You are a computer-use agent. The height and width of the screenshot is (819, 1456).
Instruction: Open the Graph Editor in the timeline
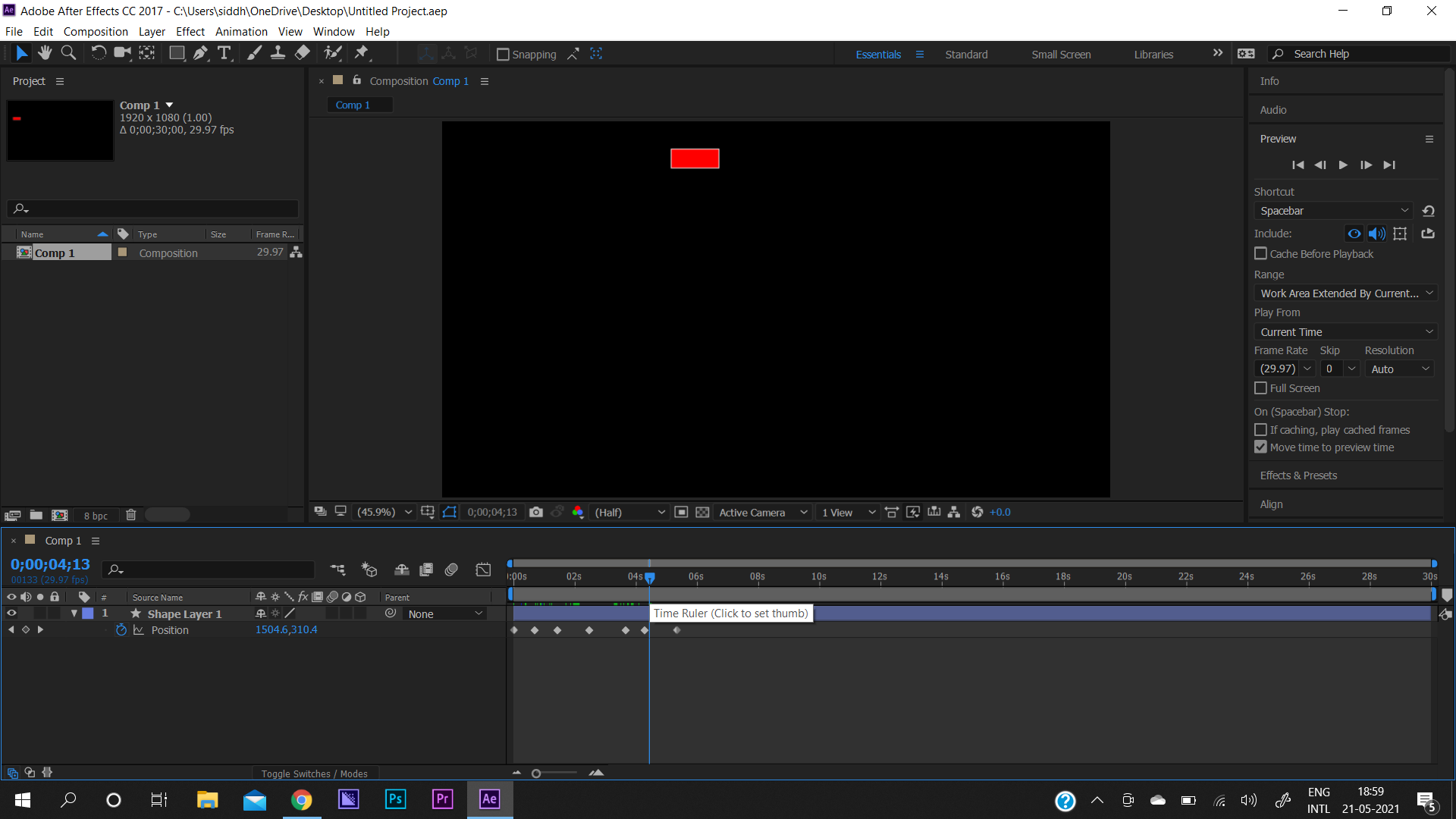click(483, 570)
